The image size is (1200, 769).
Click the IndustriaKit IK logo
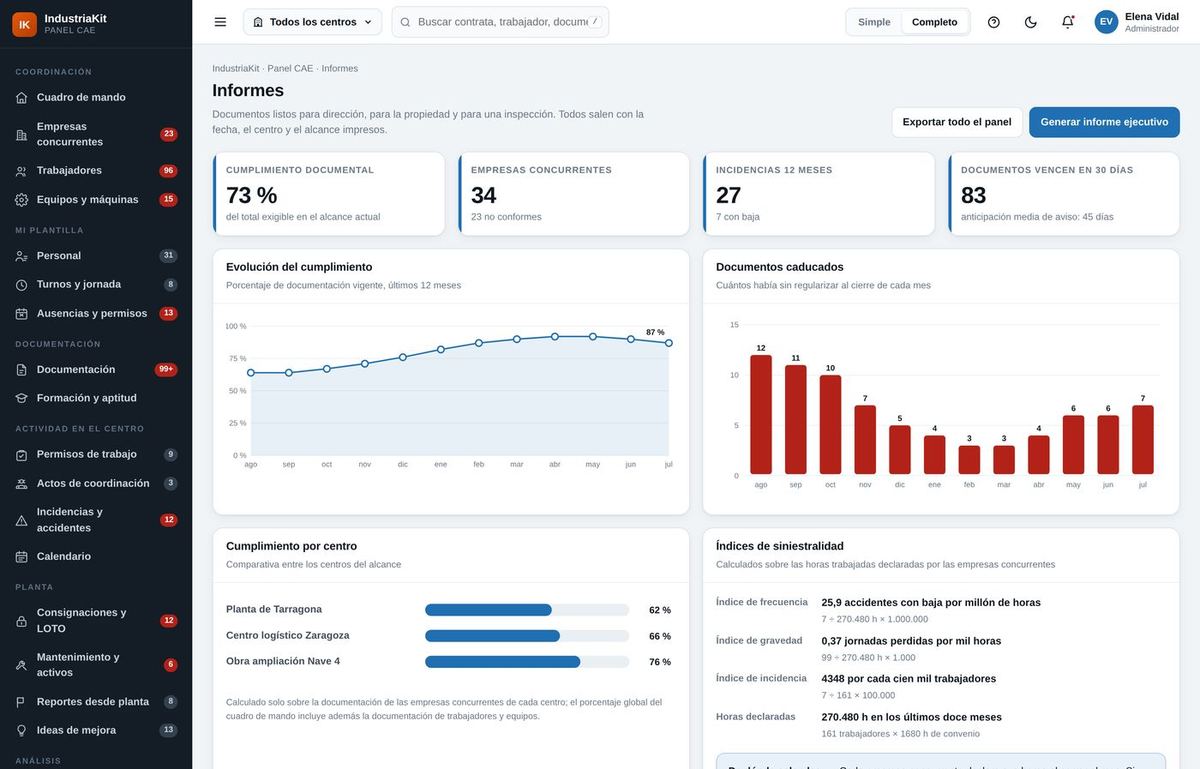pyautogui.click(x=24, y=24)
